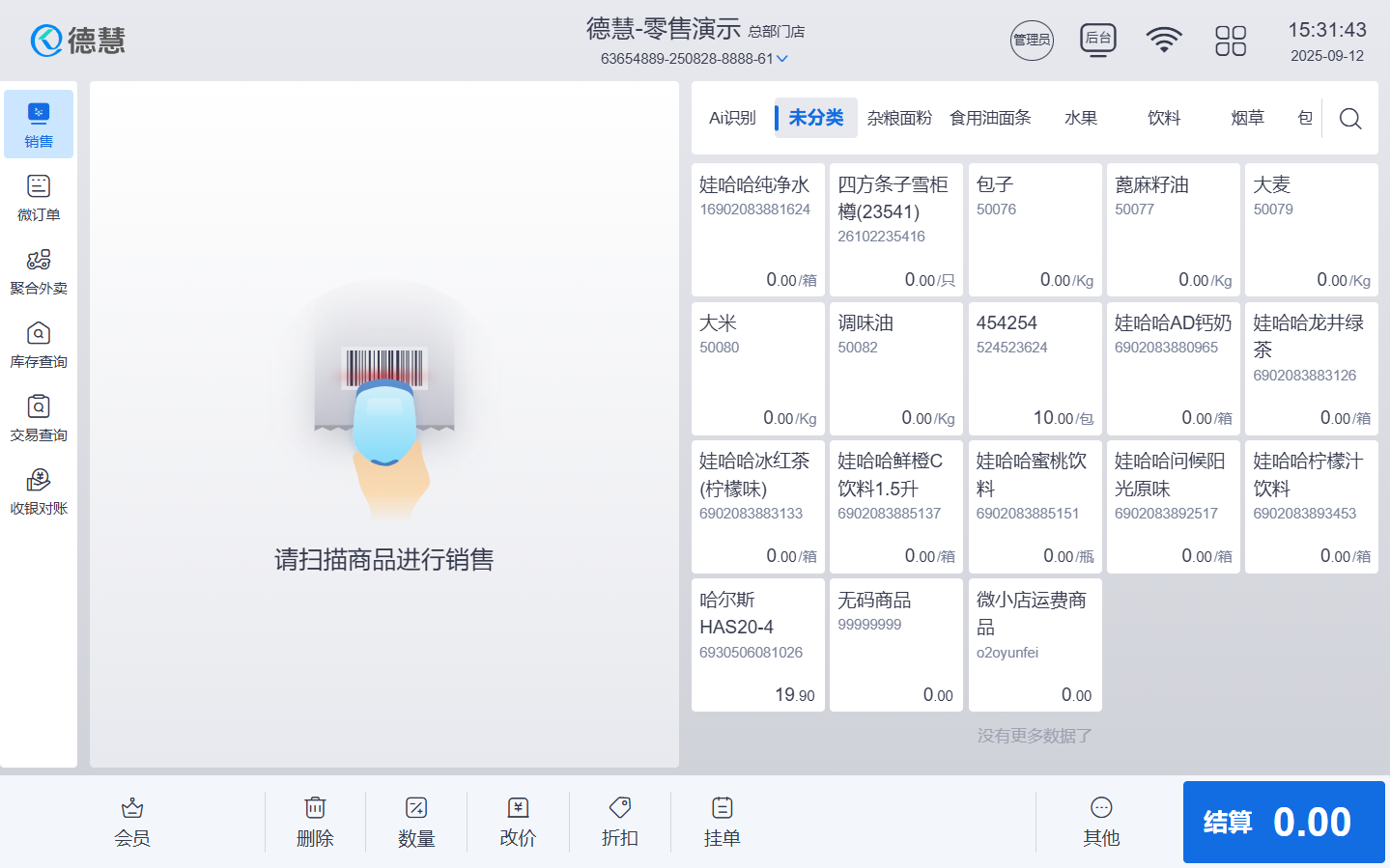
Task: Click the 管理员 admin avatar
Action: (x=1032, y=40)
